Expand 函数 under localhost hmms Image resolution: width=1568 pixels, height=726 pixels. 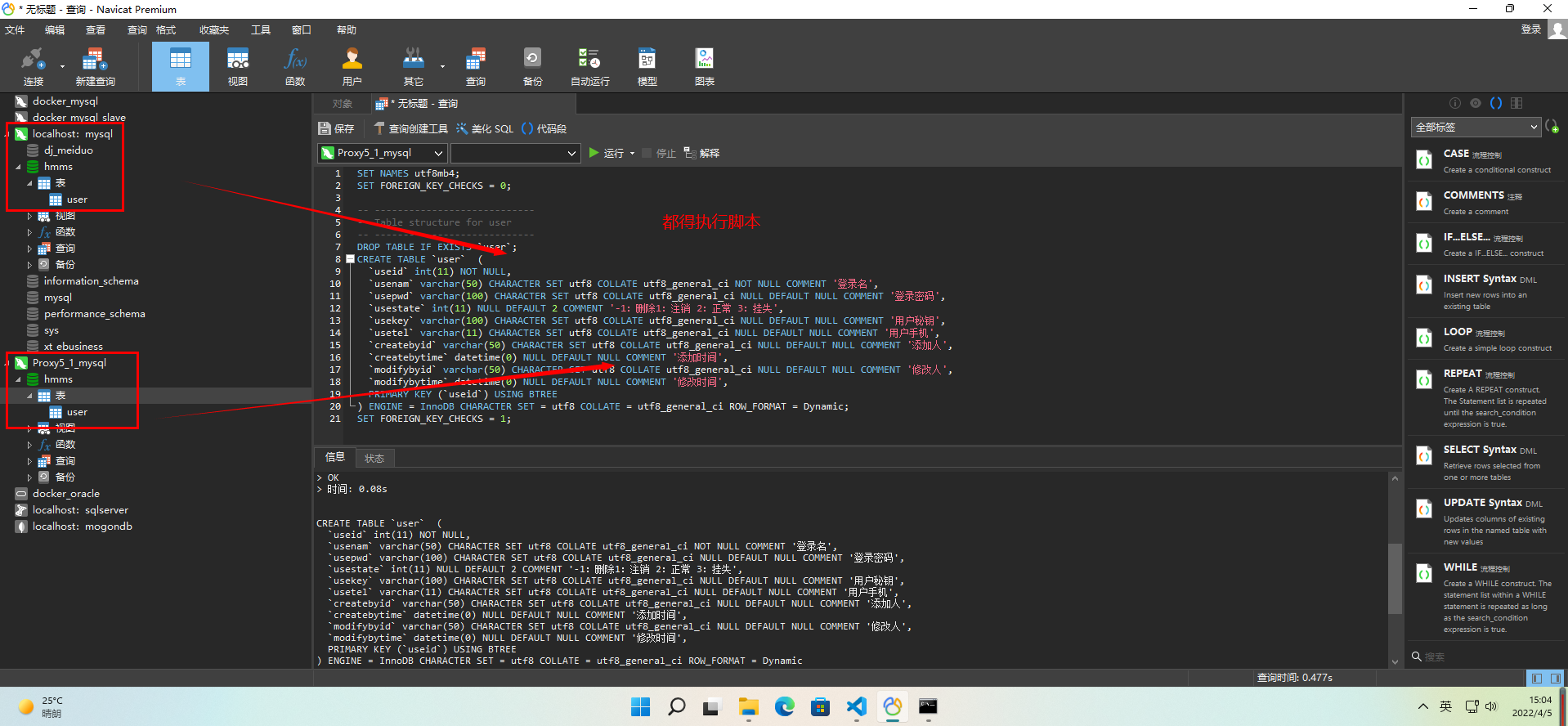coord(30,232)
